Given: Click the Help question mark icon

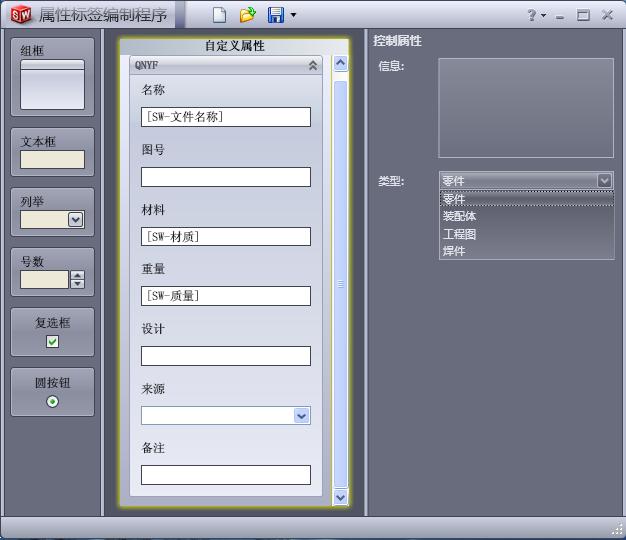Looking at the screenshot, I should tap(532, 15).
